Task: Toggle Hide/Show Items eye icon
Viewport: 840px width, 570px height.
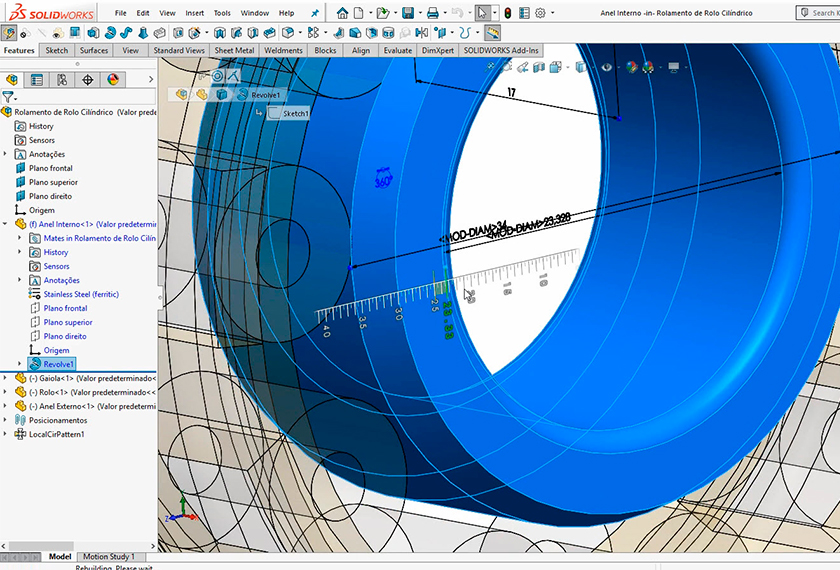Action: pos(606,67)
